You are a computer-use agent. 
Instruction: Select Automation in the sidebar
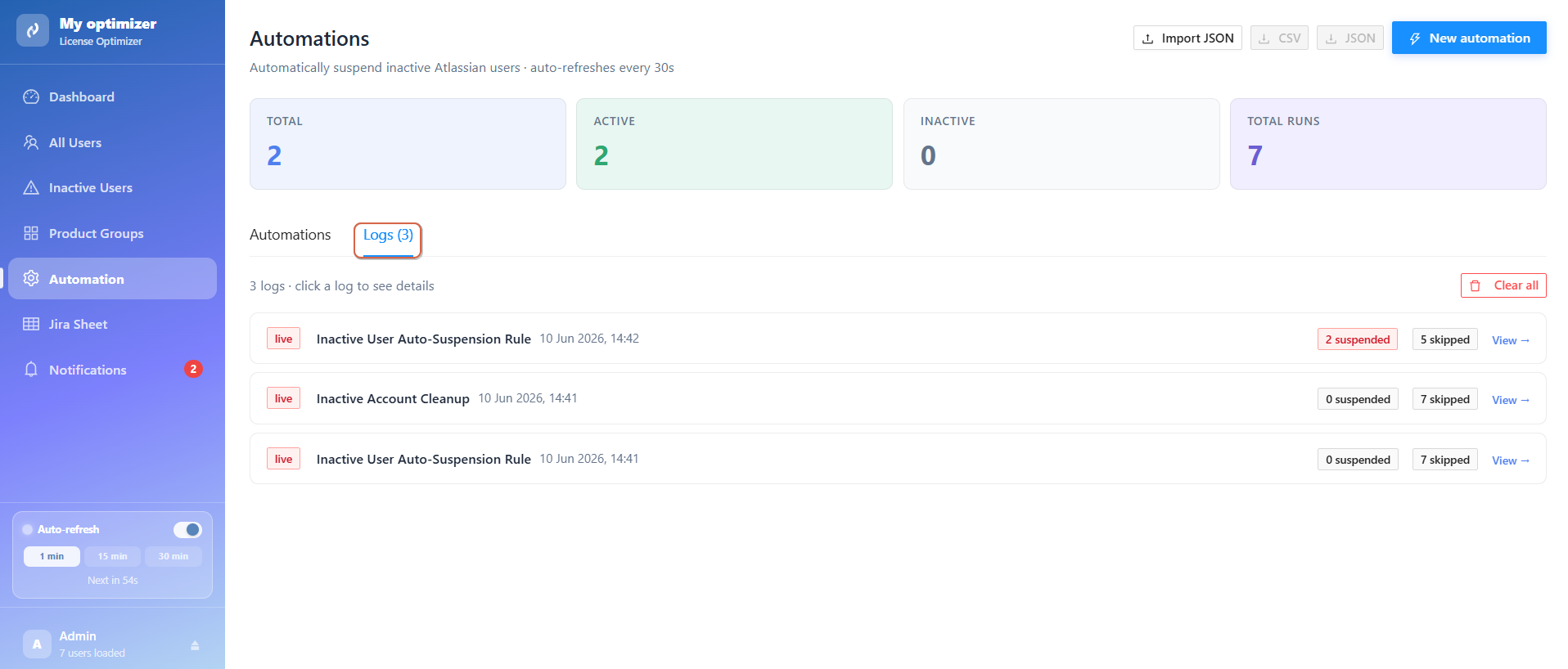coord(112,279)
